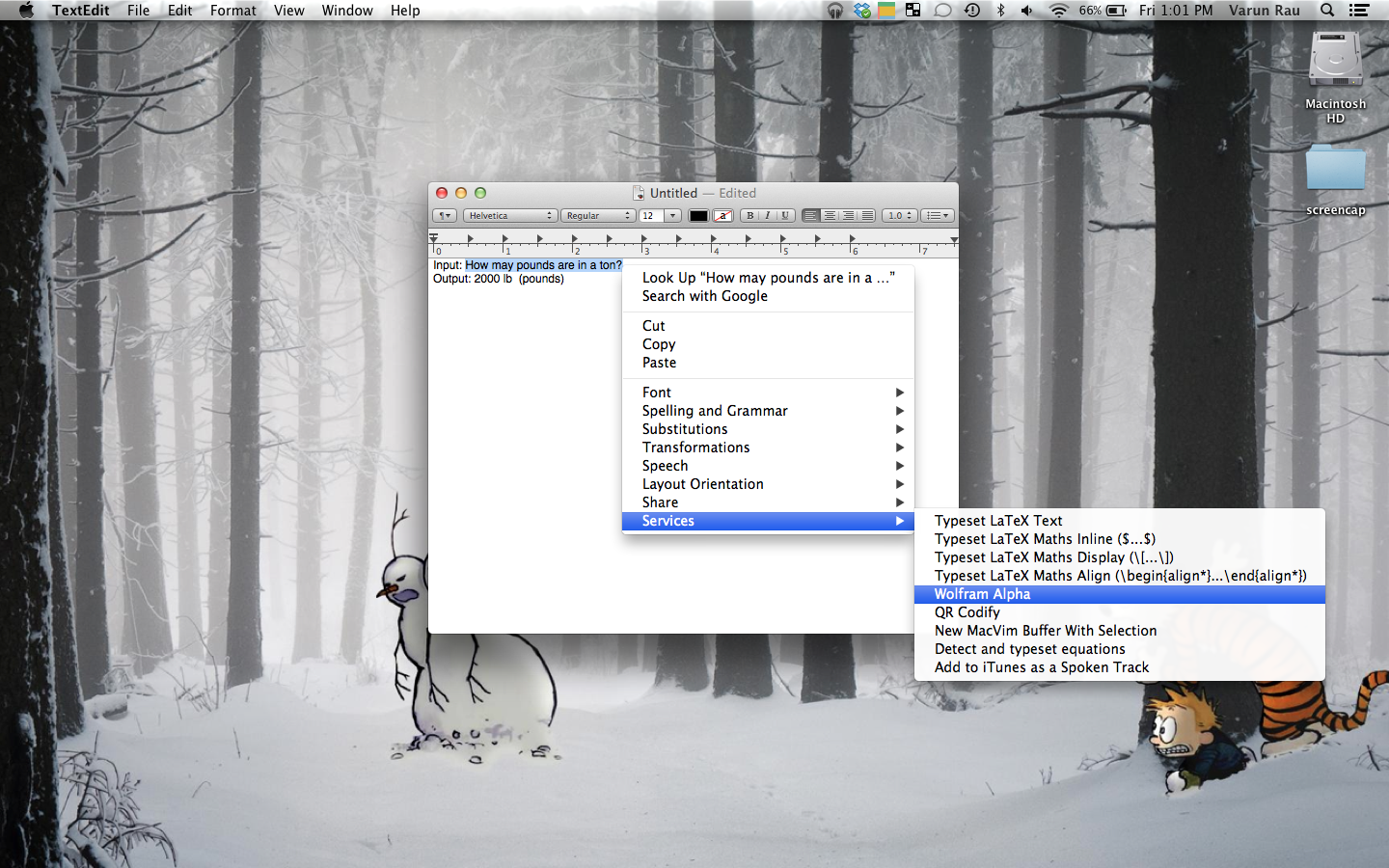The height and width of the screenshot is (868, 1389).
Task: Open the TextEdit application menu
Action: (81, 11)
